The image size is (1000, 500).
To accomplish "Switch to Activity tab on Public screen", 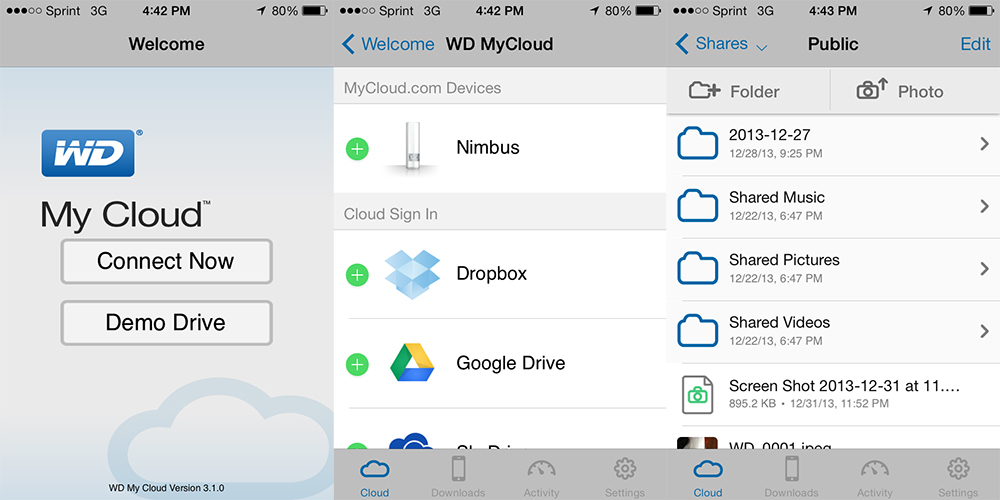I will (875, 476).
